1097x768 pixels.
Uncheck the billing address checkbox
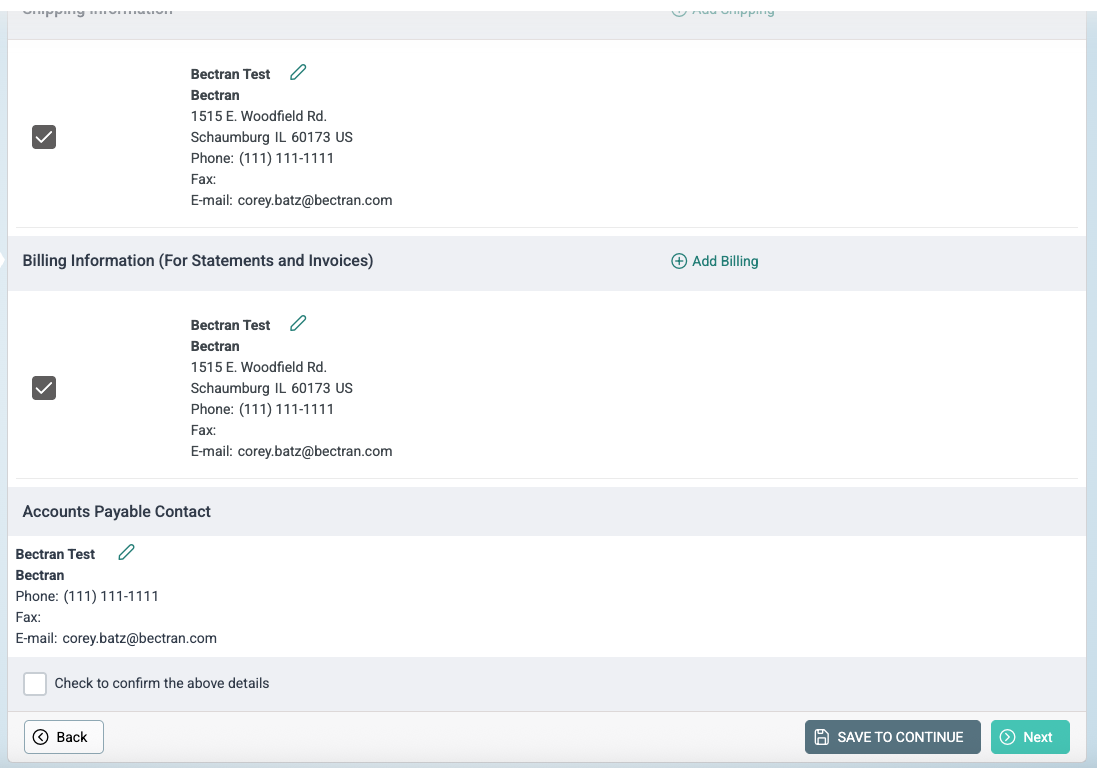(44, 388)
